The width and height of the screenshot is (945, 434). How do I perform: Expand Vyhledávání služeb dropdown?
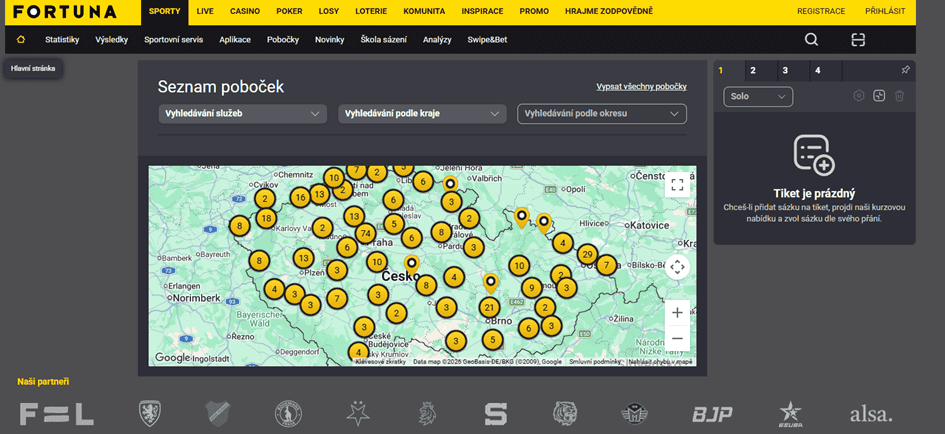tap(242, 113)
